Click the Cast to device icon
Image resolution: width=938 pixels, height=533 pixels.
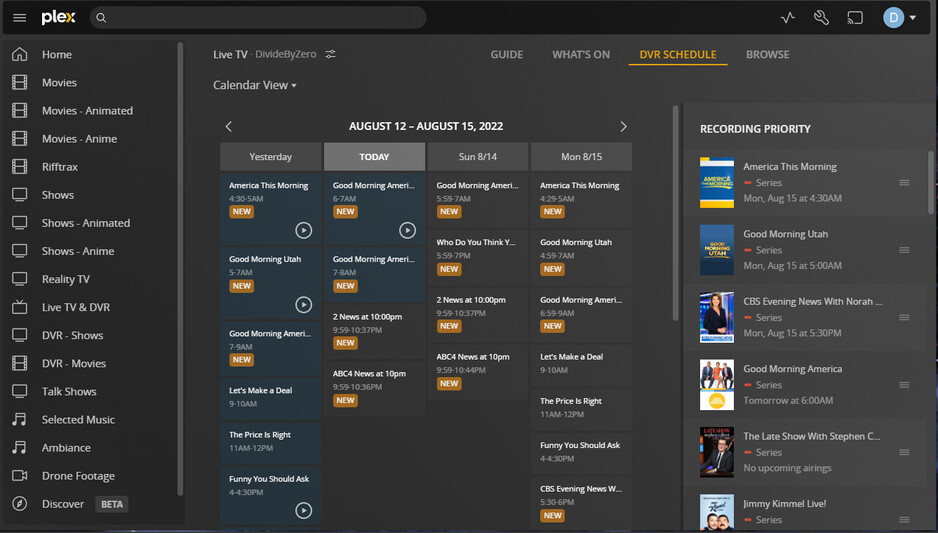855,17
